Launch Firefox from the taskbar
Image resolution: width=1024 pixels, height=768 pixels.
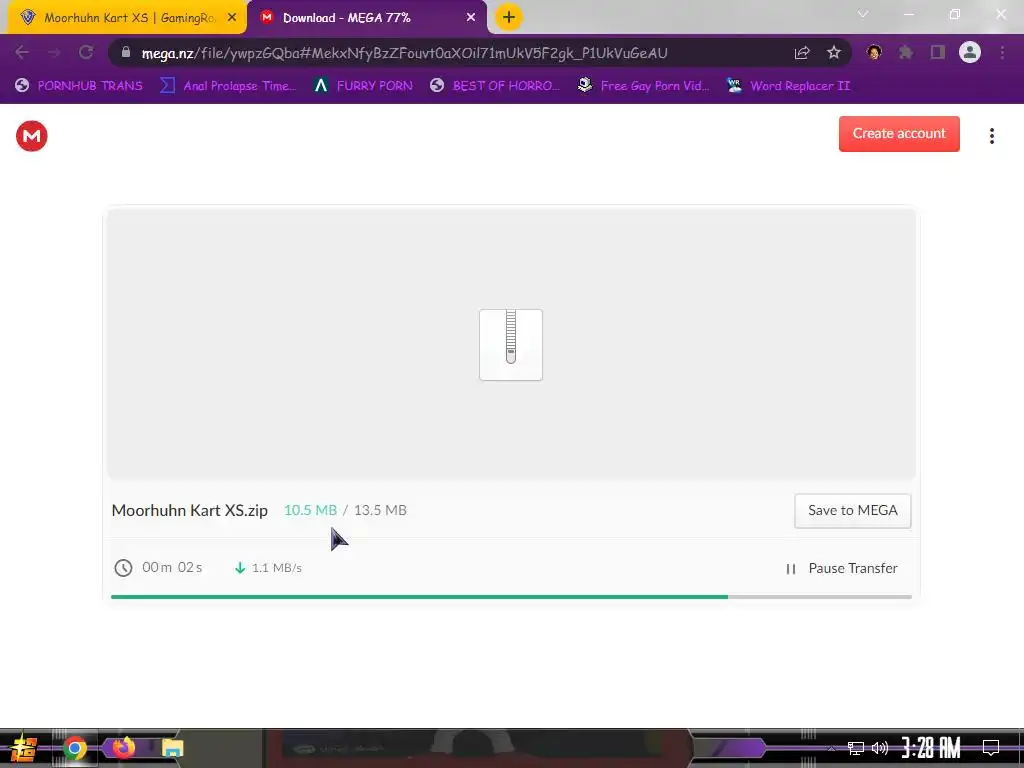click(x=123, y=747)
